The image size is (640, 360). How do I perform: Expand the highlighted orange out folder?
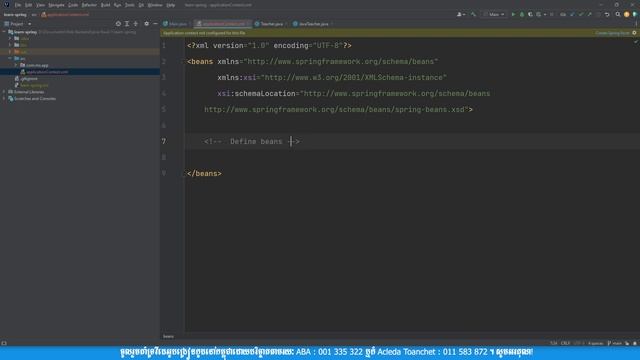pos(10,52)
